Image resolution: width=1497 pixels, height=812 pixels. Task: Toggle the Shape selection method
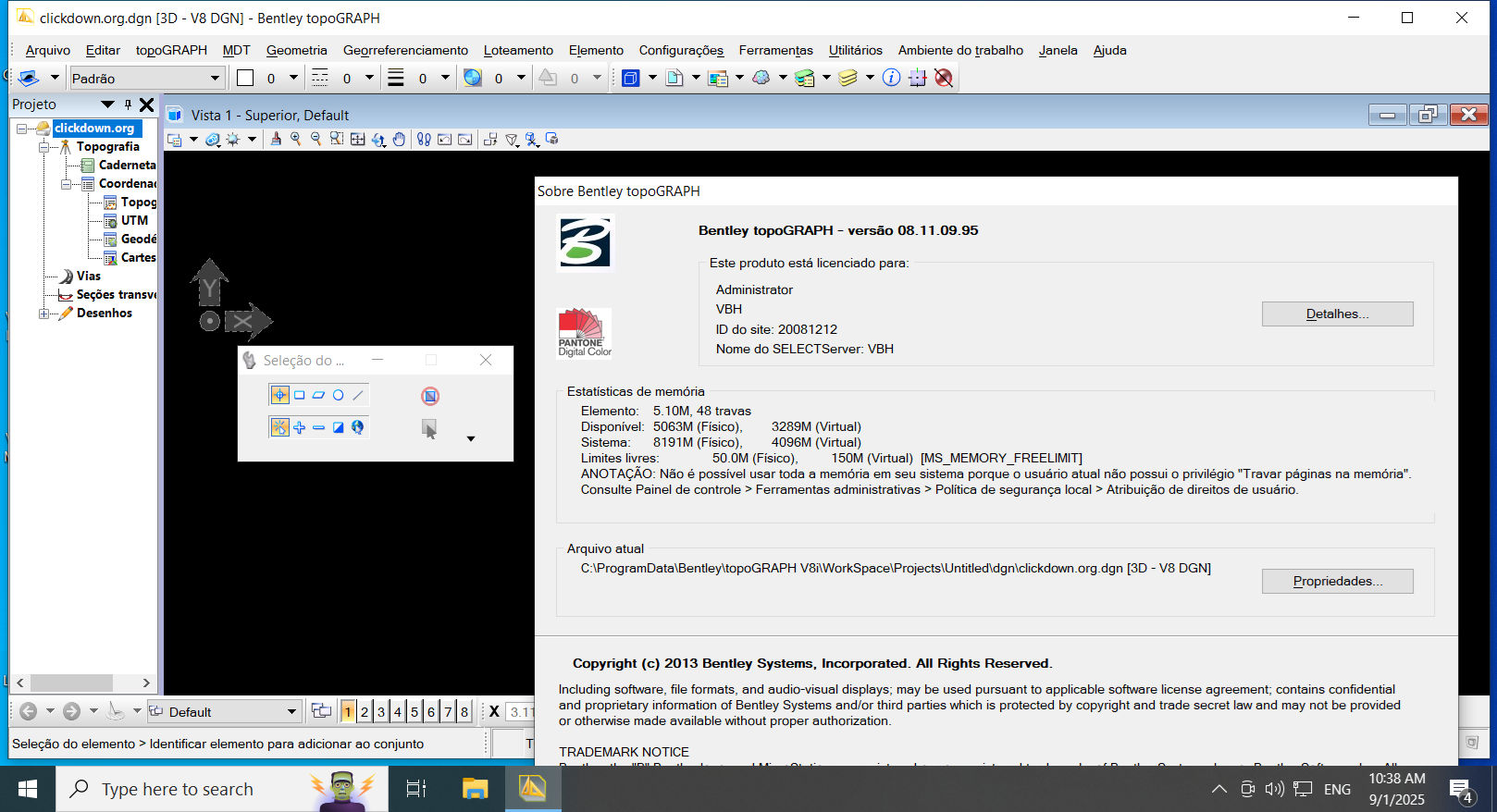[x=318, y=395]
